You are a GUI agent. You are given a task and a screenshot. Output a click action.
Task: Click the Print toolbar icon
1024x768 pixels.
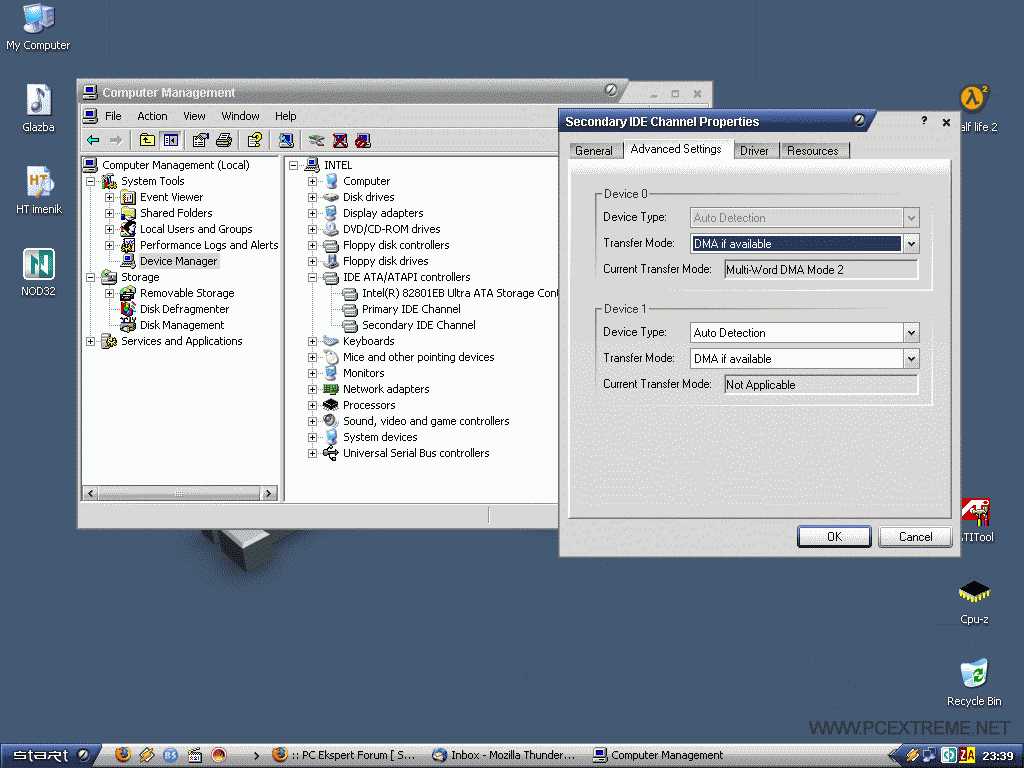224,140
